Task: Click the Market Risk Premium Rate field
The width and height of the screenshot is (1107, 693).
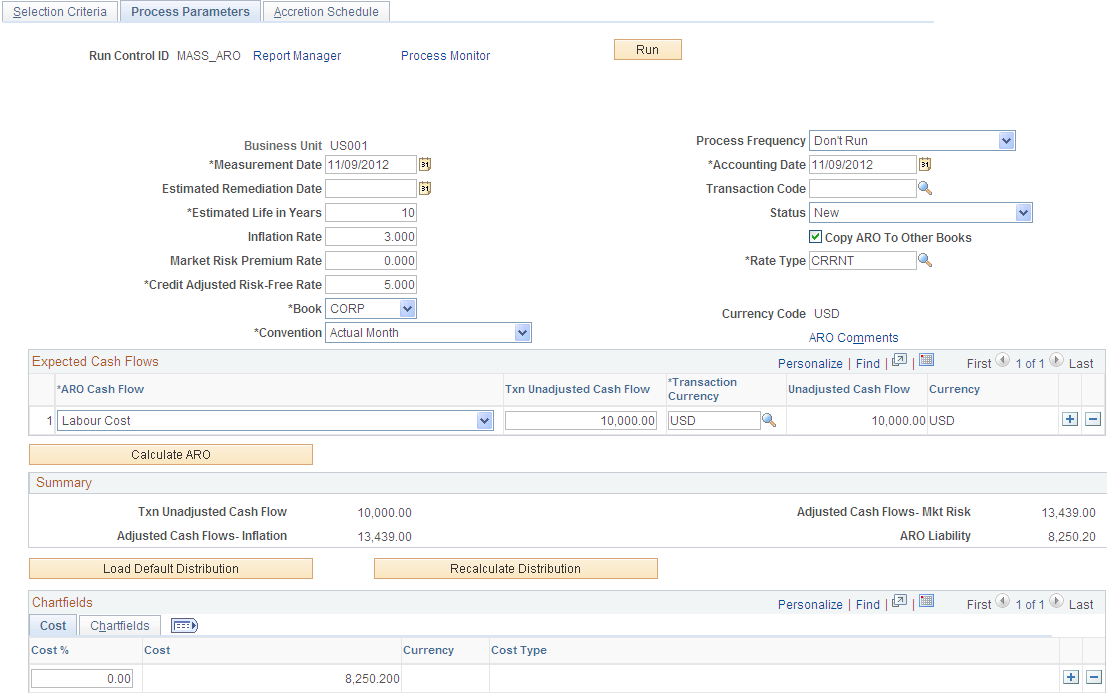Action: (x=371, y=260)
